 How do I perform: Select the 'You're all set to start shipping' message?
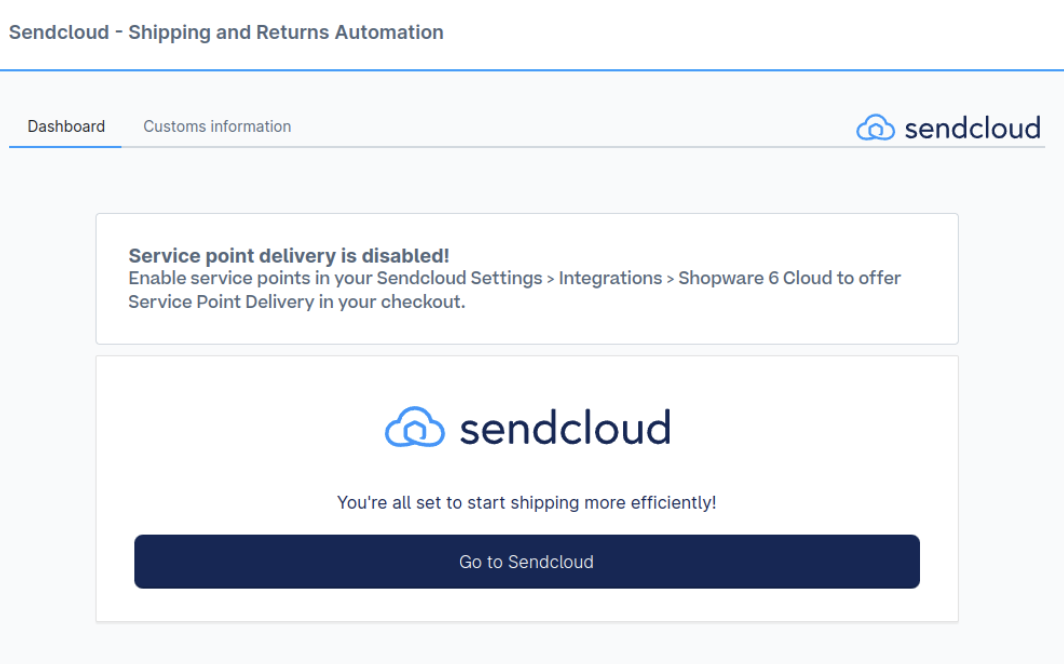(527, 503)
